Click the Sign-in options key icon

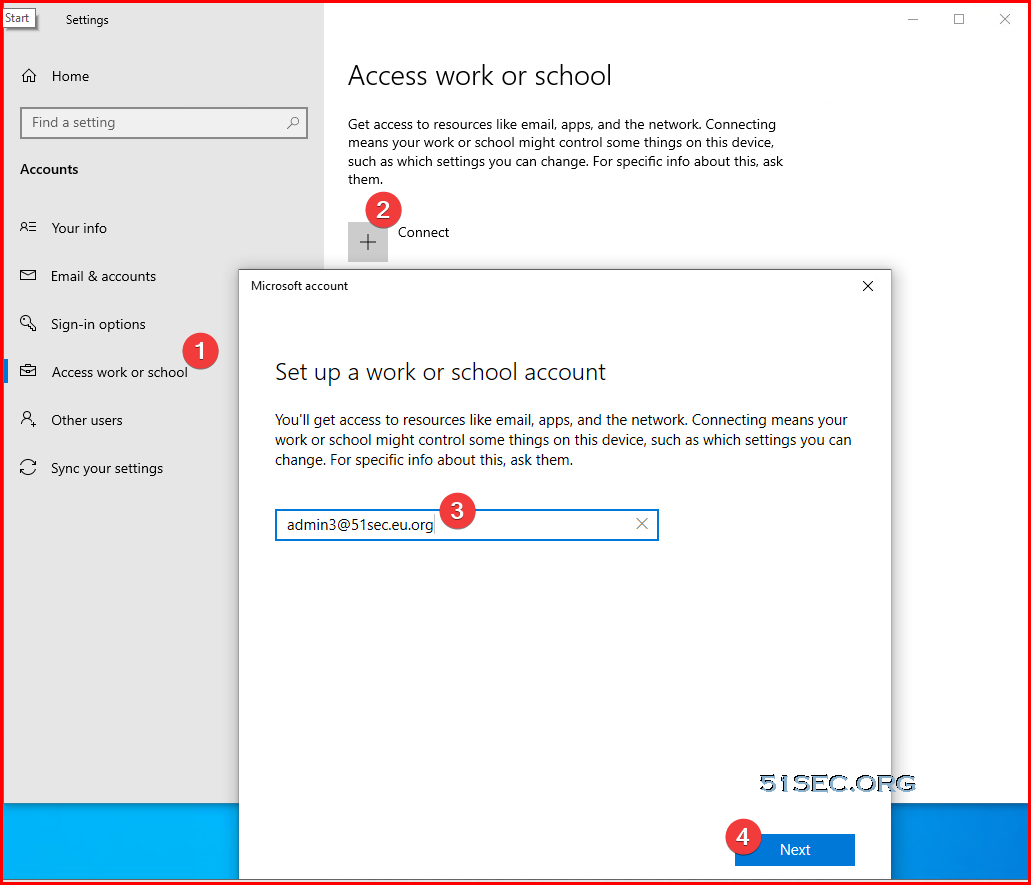coord(28,323)
